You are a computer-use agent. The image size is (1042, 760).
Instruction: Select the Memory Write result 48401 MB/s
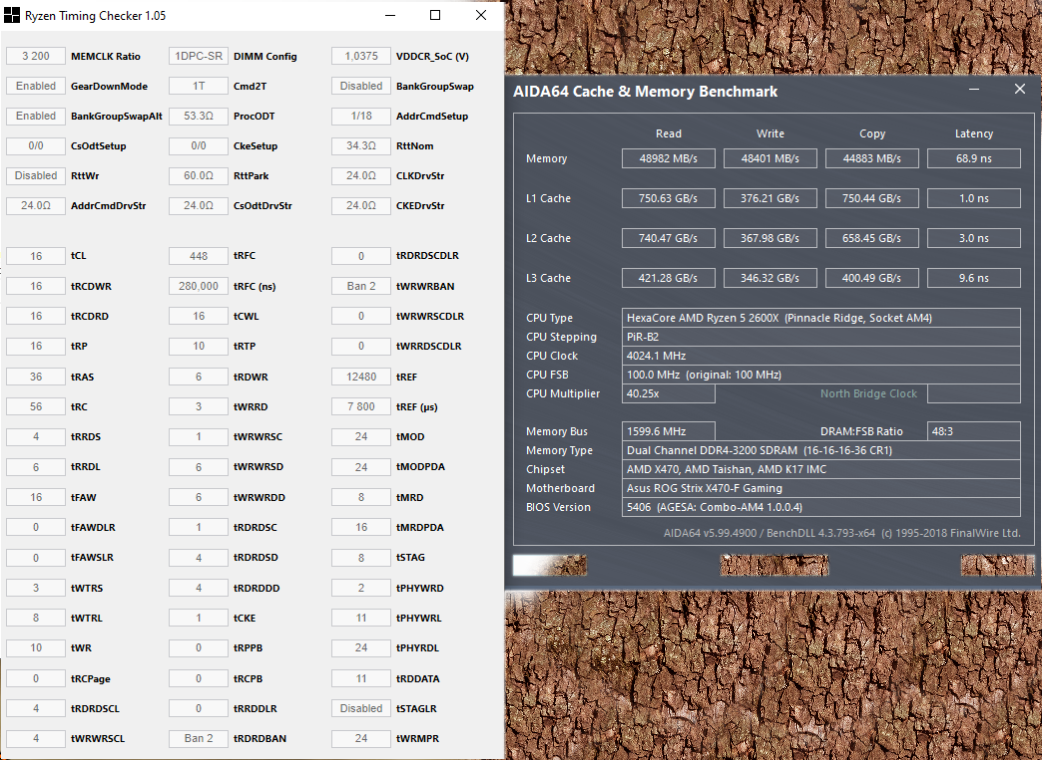tap(770, 158)
